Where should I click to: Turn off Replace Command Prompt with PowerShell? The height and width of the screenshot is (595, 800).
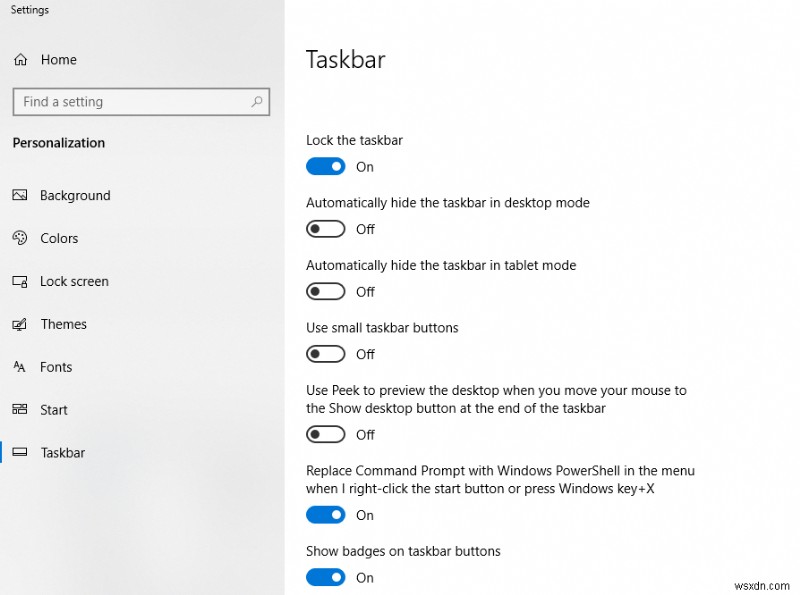(325, 514)
